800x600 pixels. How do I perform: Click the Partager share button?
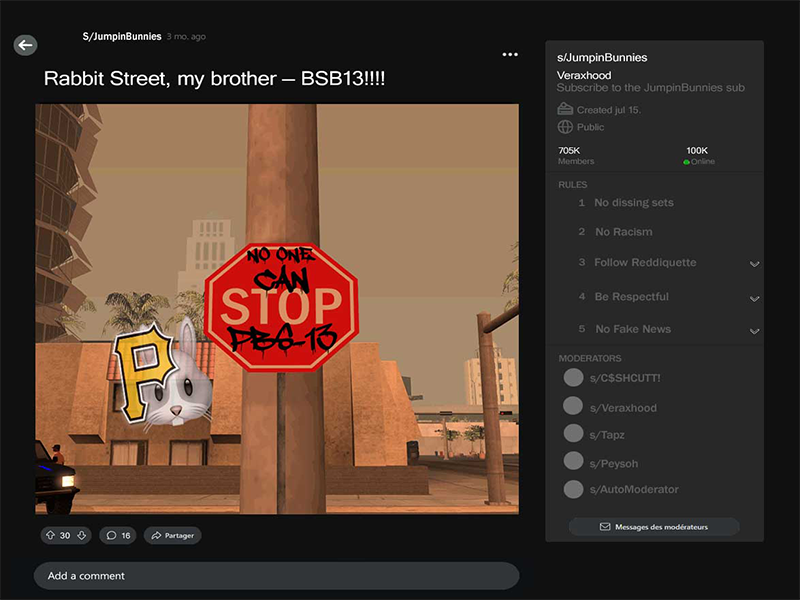pyautogui.click(x=172, y=536)
